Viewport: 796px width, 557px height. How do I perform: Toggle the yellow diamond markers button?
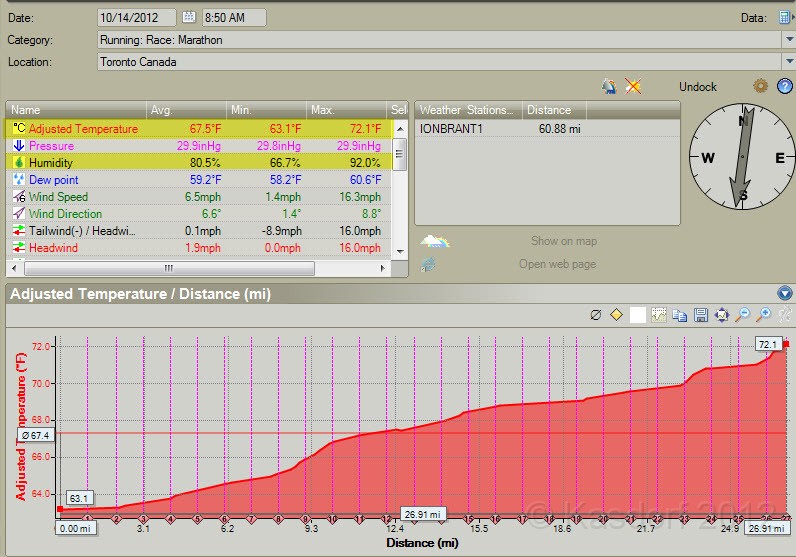coord(617,315)
